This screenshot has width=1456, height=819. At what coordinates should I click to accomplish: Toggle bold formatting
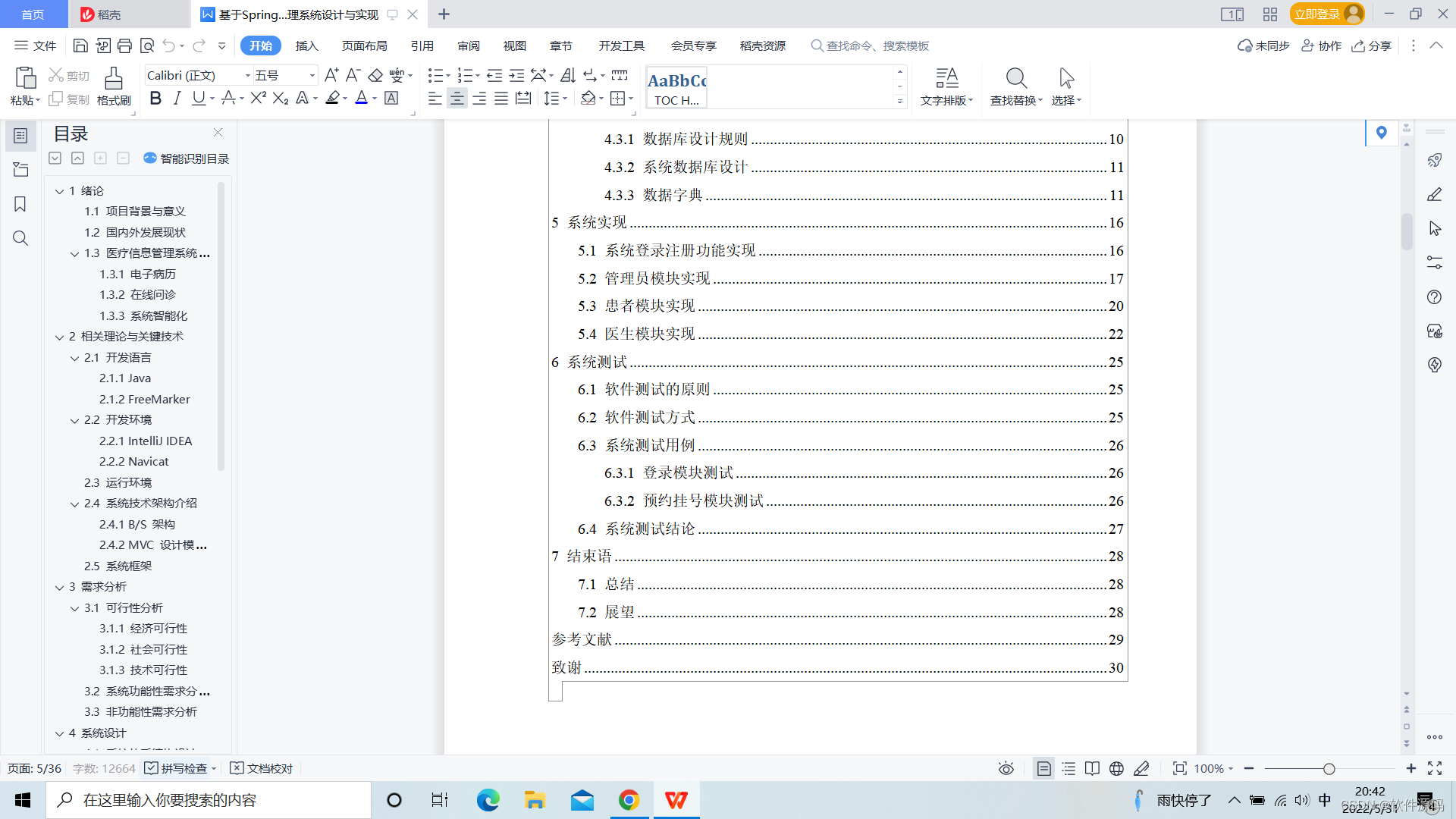(155, 98)
